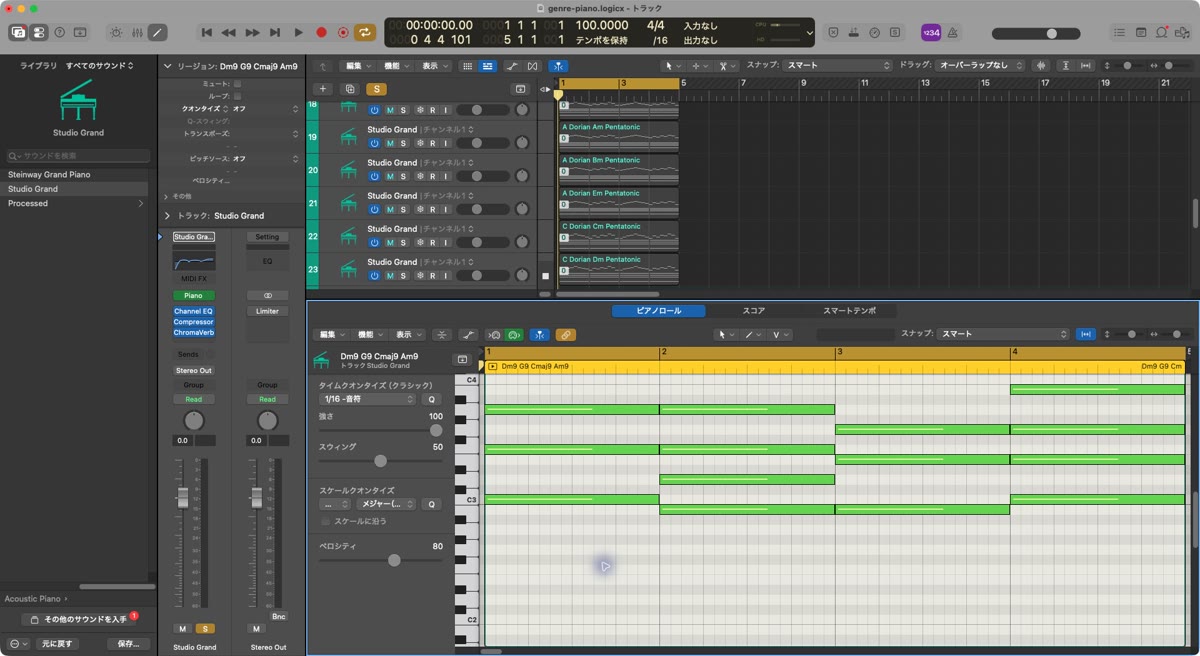Screen dimensions: 1200x656
Task: Open piano roll 編集 menu
Action: click(330, 334)
